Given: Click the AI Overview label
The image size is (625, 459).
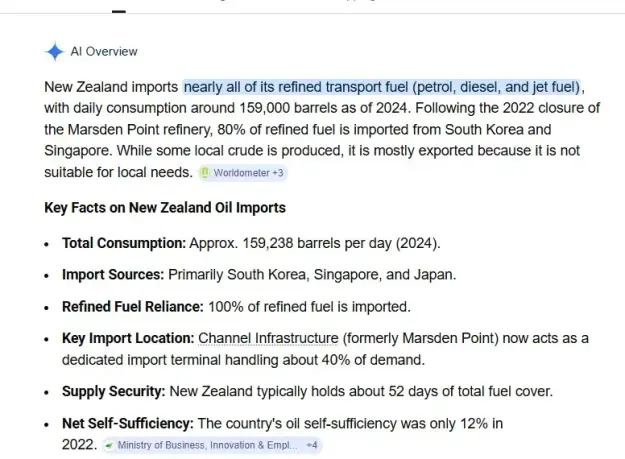Looking at the screenshot, I should [104, 51].
